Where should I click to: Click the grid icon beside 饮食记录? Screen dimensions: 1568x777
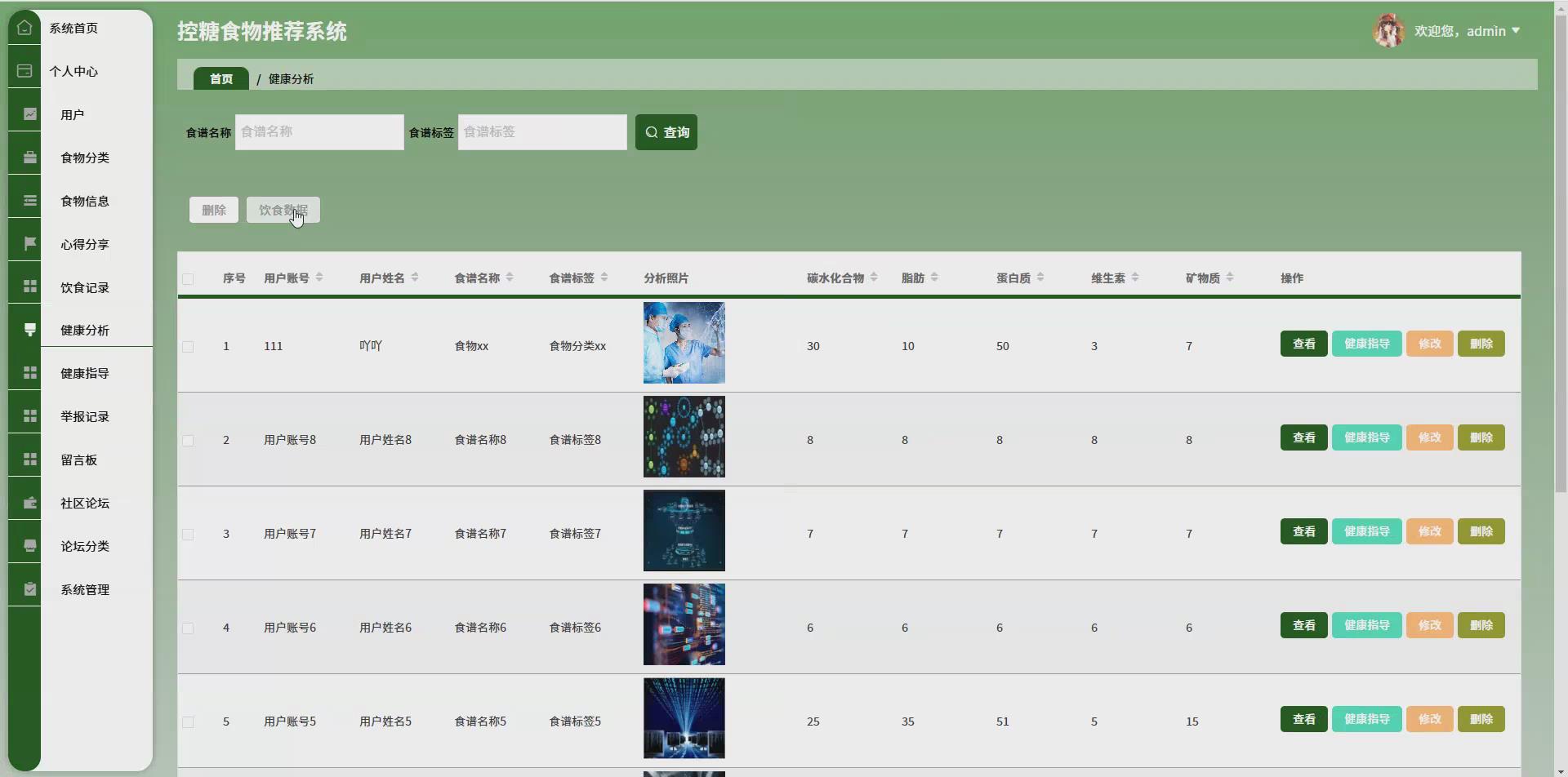click(30, 286)
